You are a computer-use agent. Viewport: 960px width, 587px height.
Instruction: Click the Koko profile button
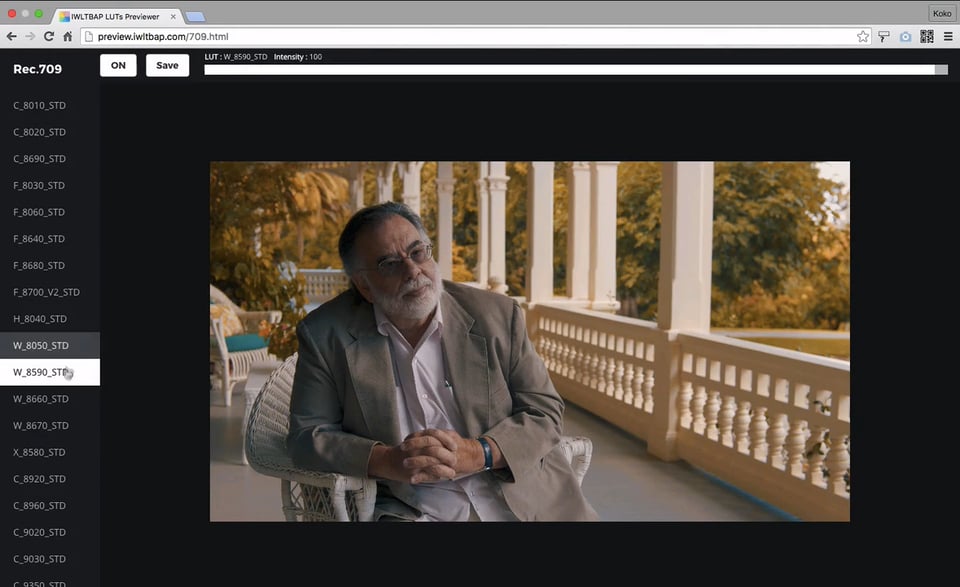point(941,13)
